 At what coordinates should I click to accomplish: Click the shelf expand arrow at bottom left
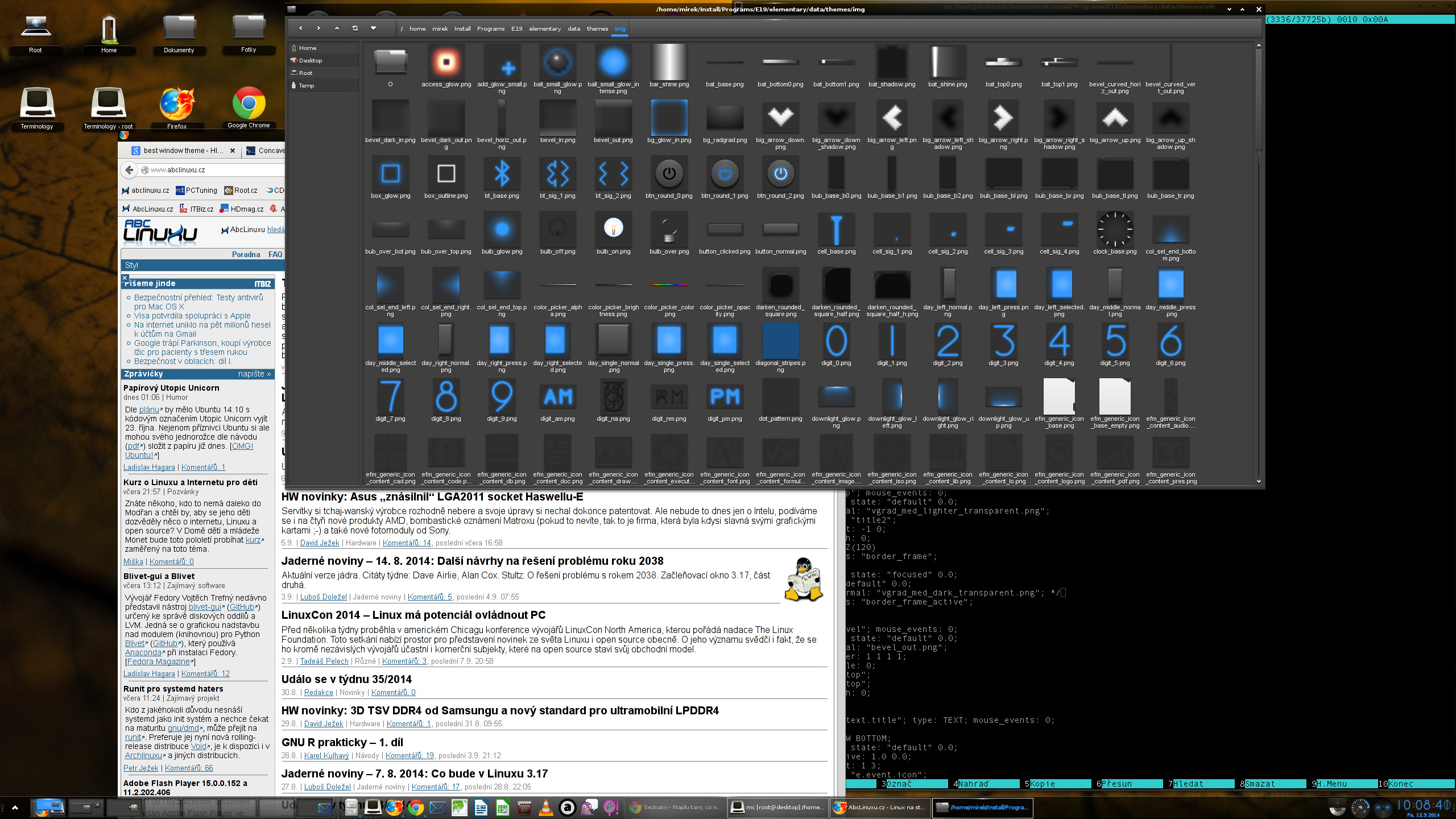click(x=15, y=807)
